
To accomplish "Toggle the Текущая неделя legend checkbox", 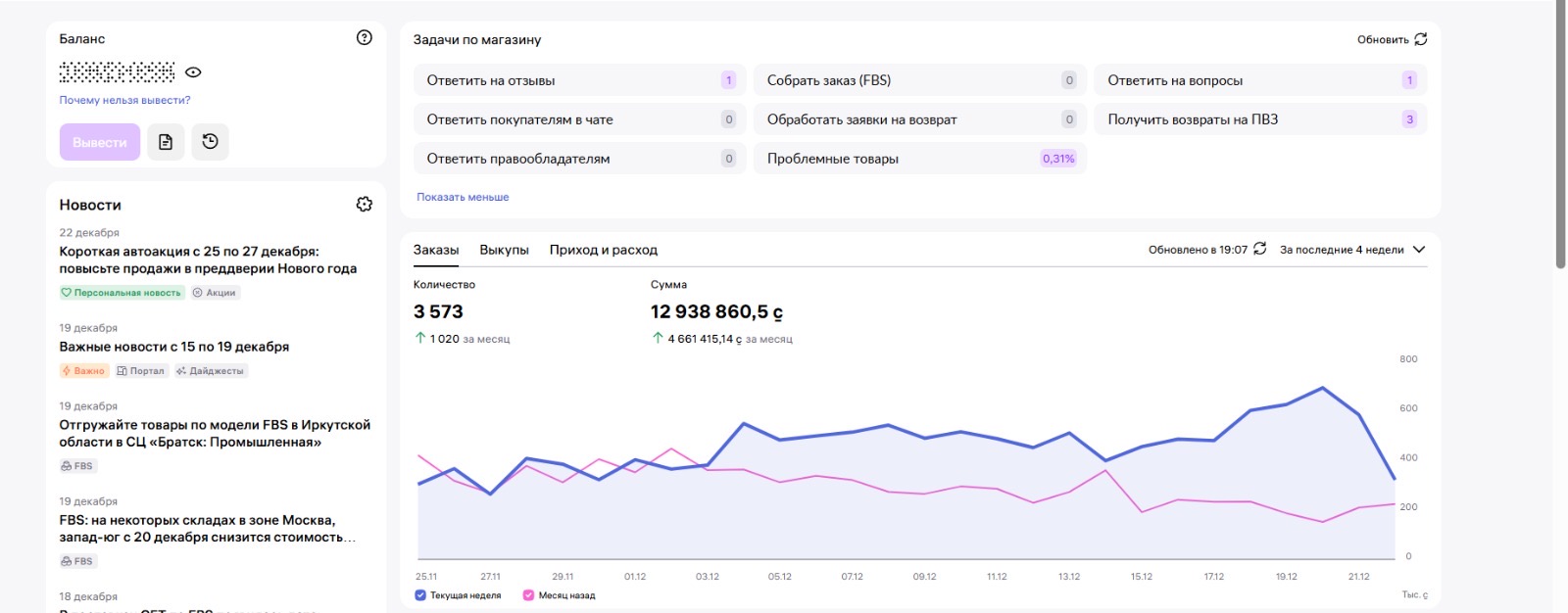I will [x=420, y=595].
